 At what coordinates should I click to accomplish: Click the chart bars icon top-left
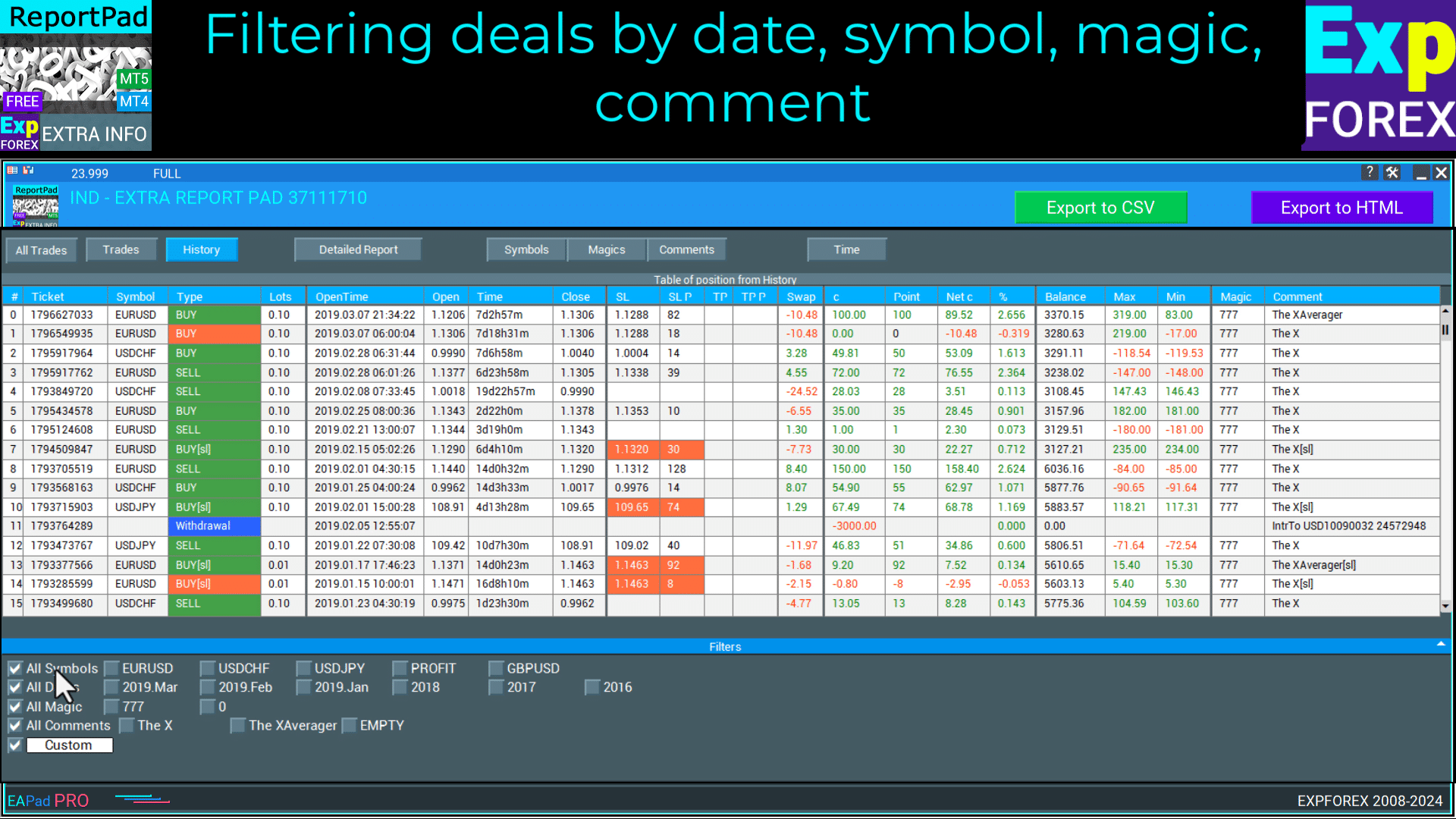(28, 171)
